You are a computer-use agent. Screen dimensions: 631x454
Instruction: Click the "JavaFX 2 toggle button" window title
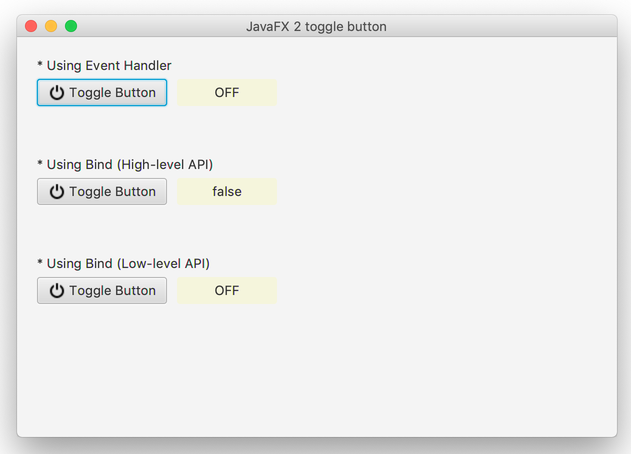[x=316, y=26]
